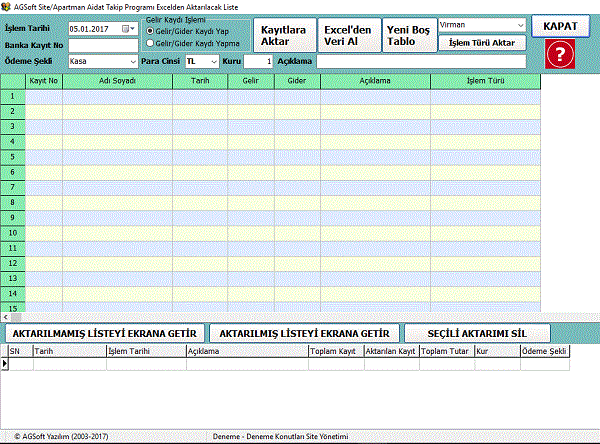This screenshot has width=600, height=444.
Task: Select row 1 header in the grid
Action: (13, 97)
